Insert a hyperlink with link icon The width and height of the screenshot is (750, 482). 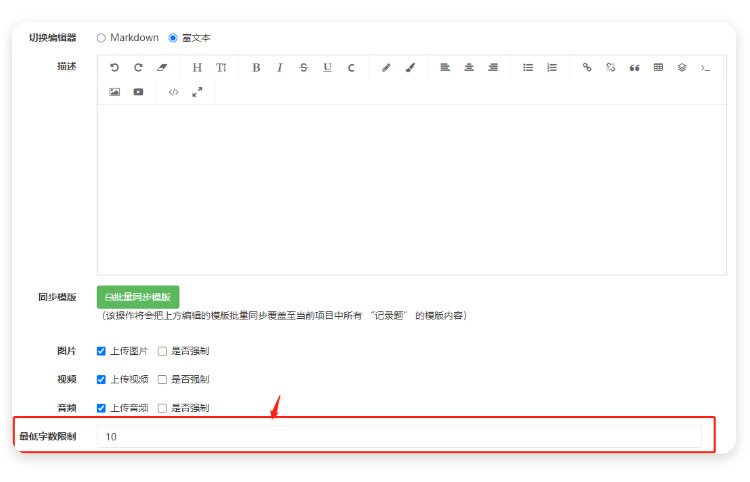coord(587,67)
